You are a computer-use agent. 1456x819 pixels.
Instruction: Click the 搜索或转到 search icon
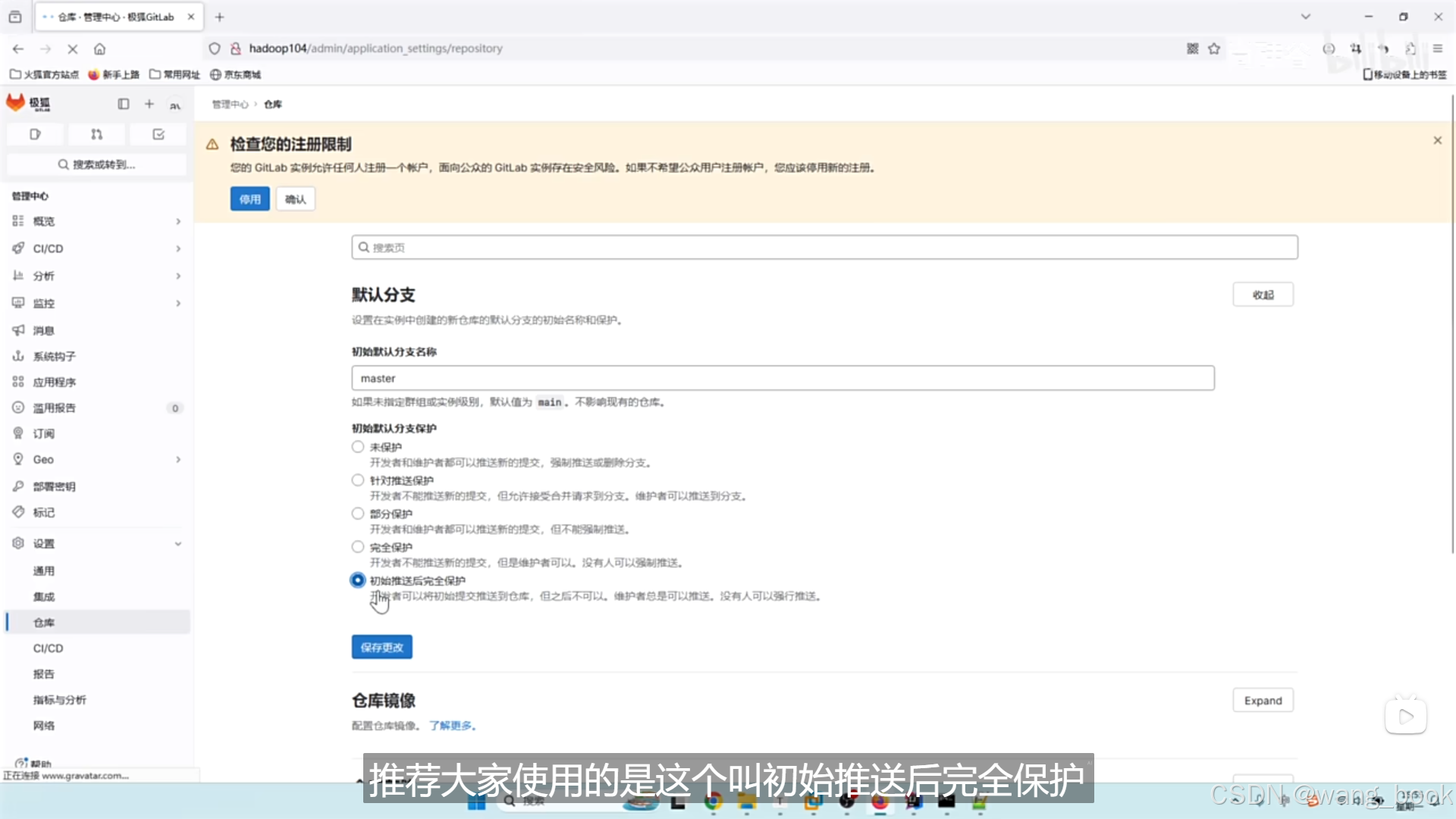coord(62,164)
